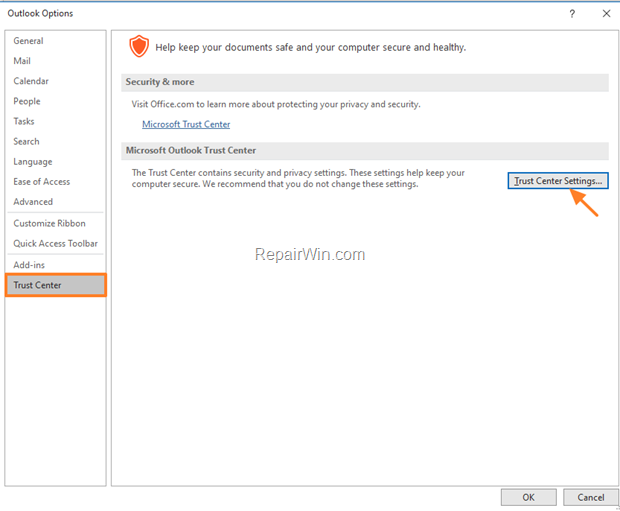Dismiss dialog with Cancel button
The image size is (620, 511).
click(591, 497)
